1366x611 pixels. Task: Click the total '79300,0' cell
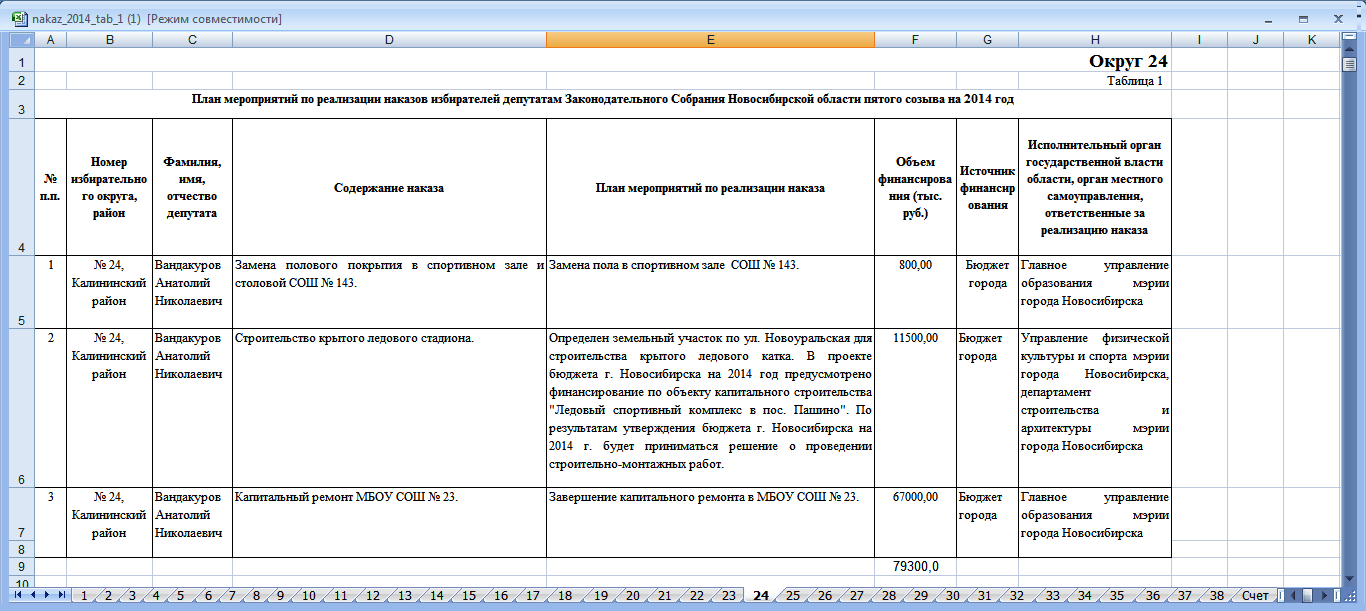pos(915,567)
